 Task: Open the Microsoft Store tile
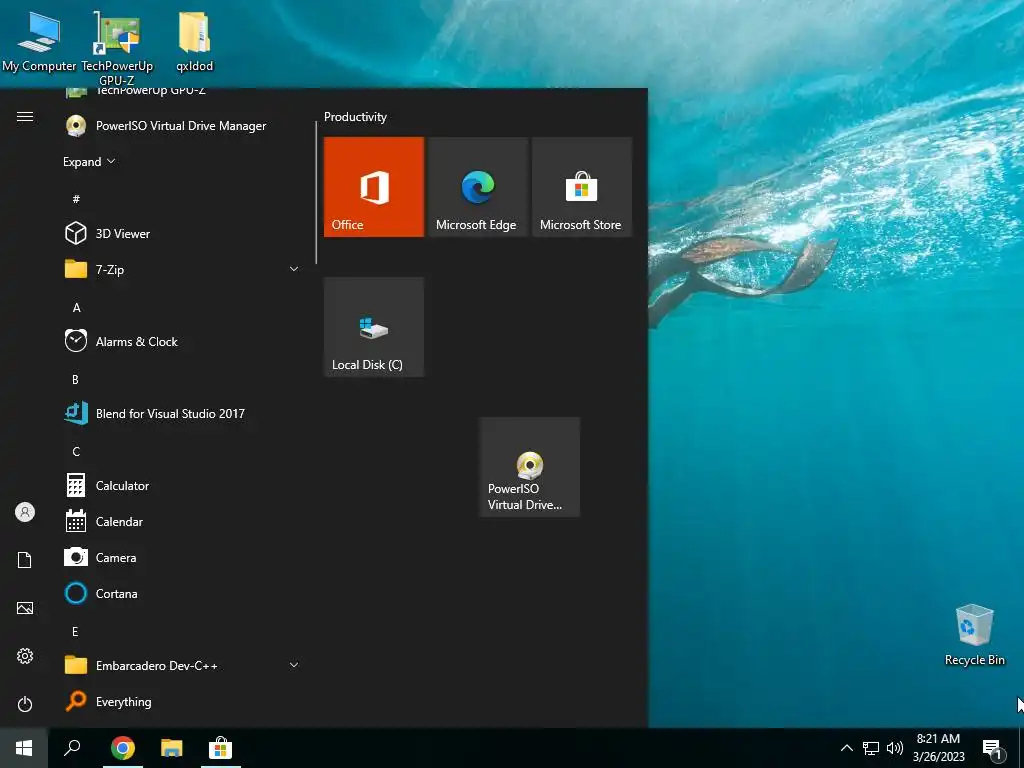pos(582,187)
